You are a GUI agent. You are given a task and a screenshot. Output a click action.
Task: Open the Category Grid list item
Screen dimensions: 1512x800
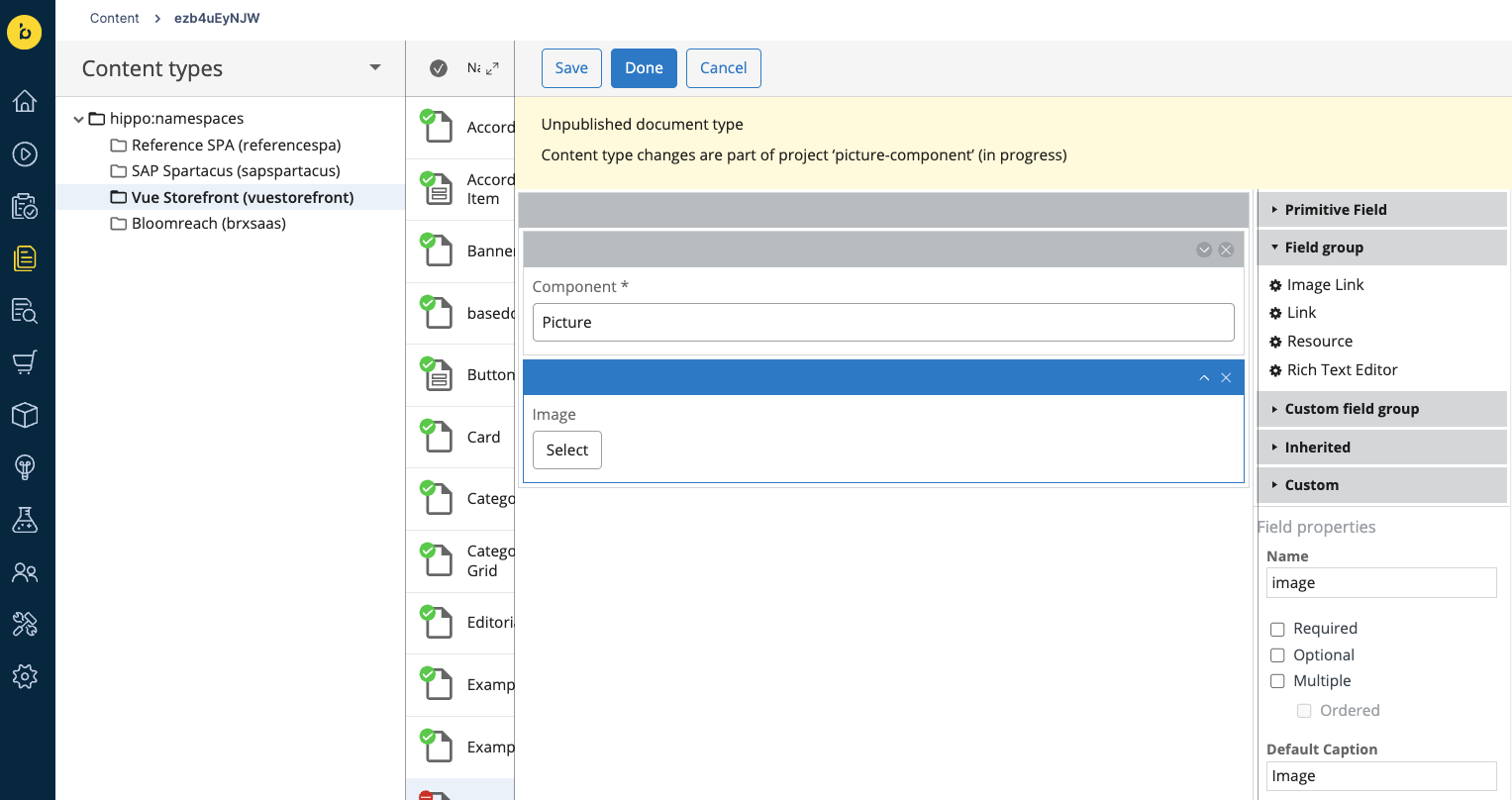click(x=460, y=560)
